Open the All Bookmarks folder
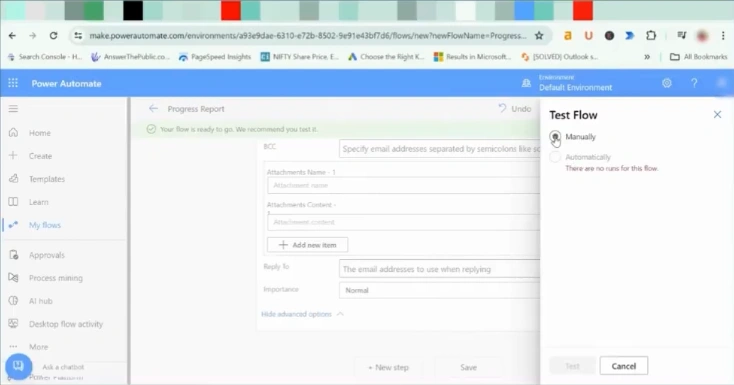 (698, 57)
